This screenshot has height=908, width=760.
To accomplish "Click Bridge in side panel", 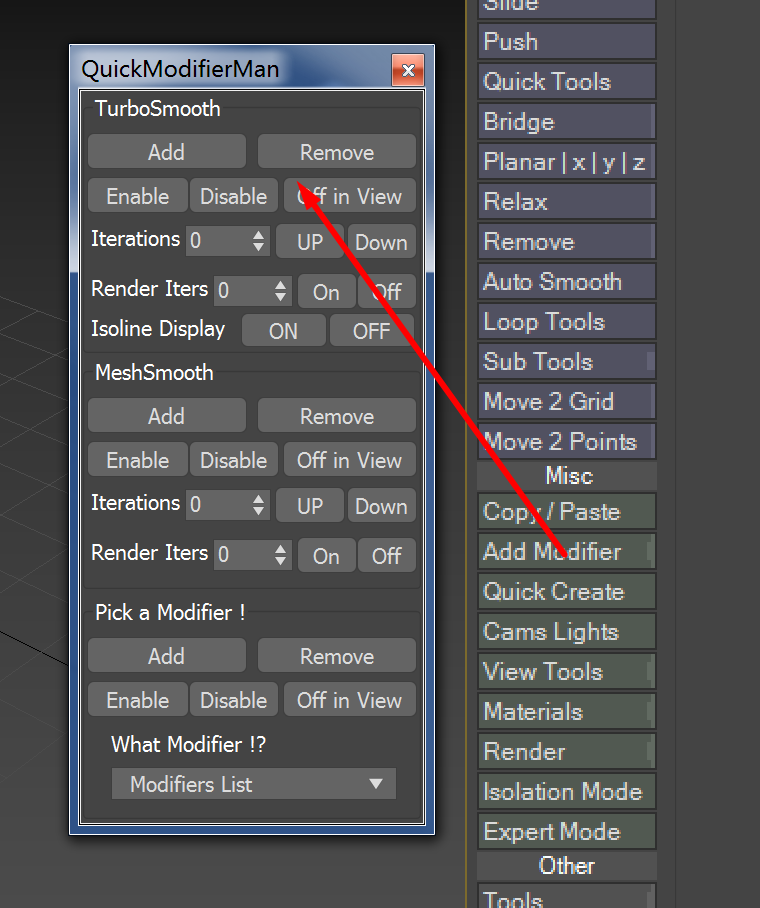I will tap(567, 121).
